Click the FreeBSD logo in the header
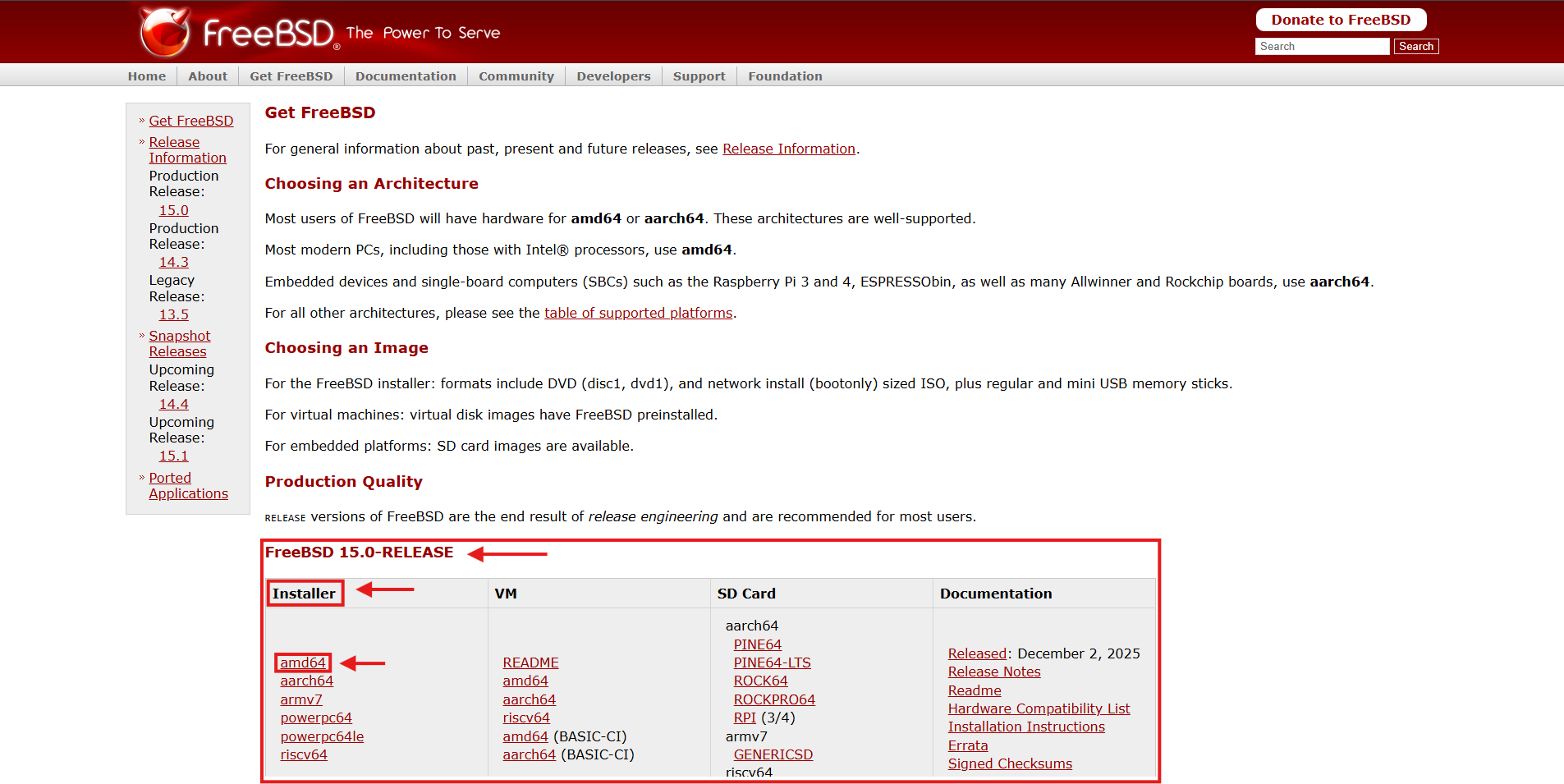The image size is (1564, 784). (x=238, y=33)
